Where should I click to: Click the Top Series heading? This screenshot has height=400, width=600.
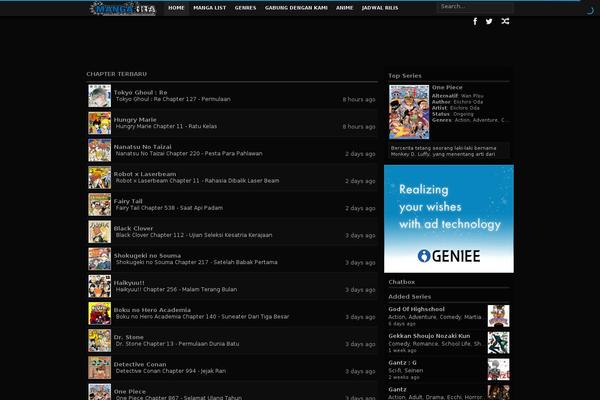[405, 76]
